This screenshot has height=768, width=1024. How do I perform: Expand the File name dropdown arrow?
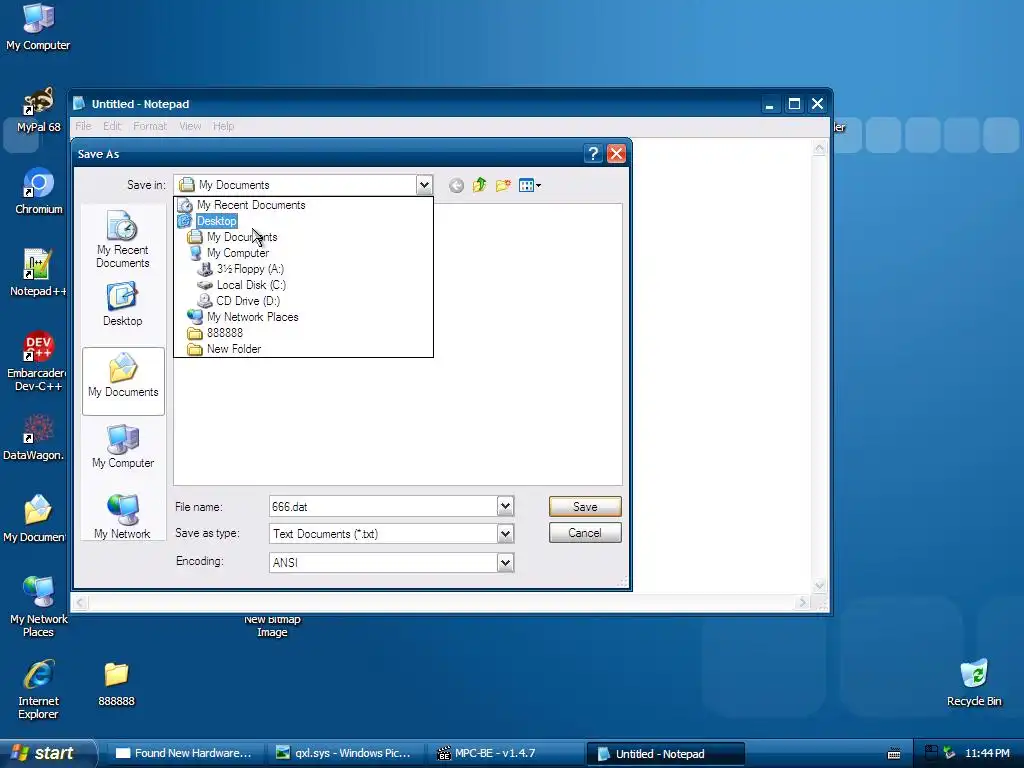click(505, 507)
